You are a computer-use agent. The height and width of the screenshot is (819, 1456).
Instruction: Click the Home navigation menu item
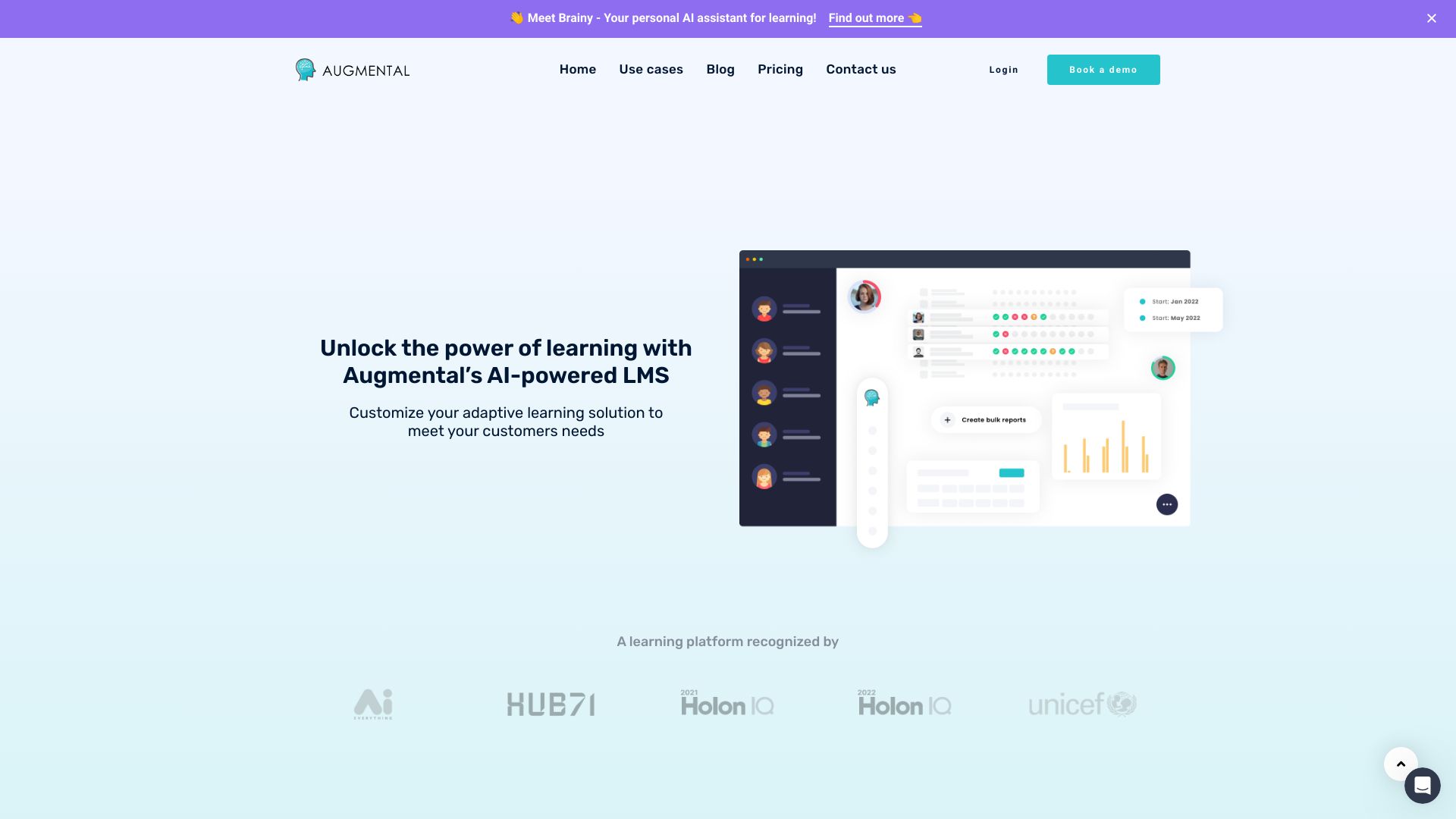pos(577,69)
